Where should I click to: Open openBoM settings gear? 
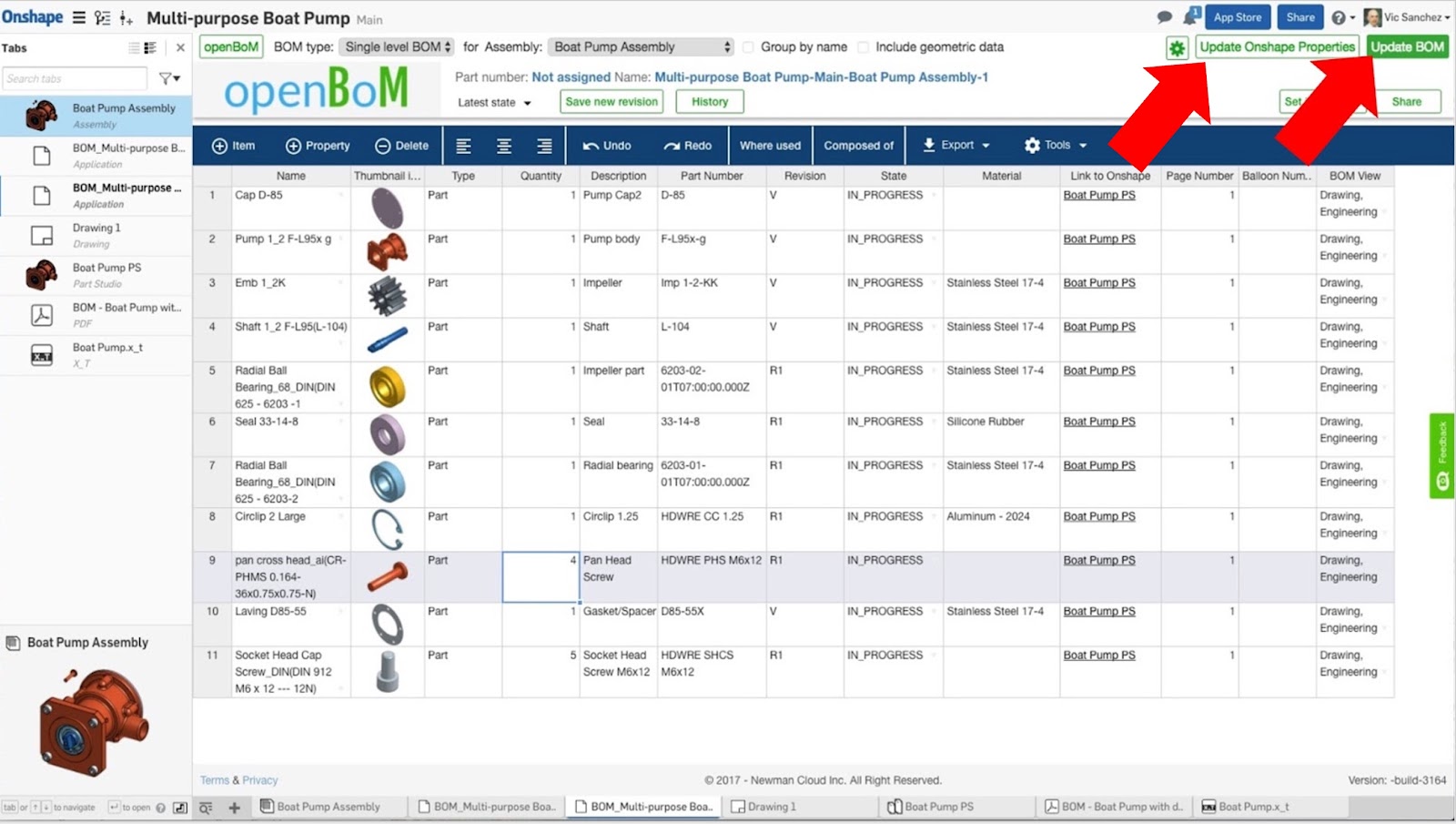click(x=1178, y=47)
